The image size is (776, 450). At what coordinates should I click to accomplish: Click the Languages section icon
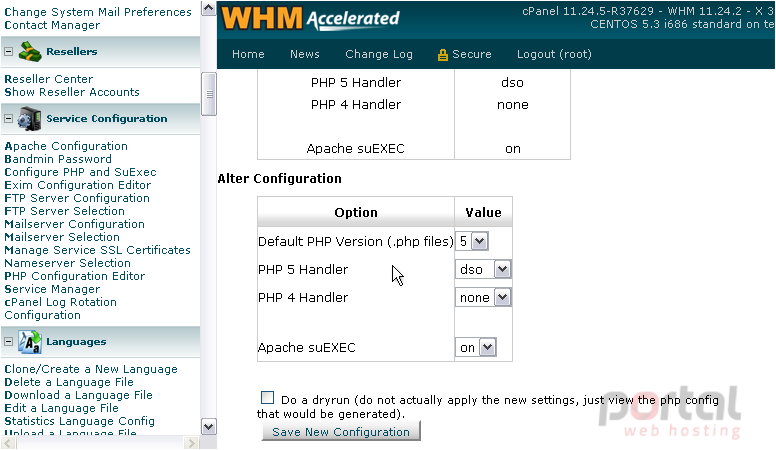point(30,342)
